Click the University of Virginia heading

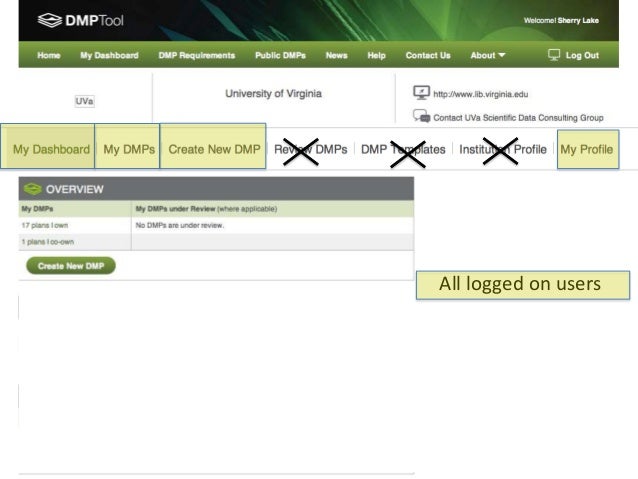point(273,94)
